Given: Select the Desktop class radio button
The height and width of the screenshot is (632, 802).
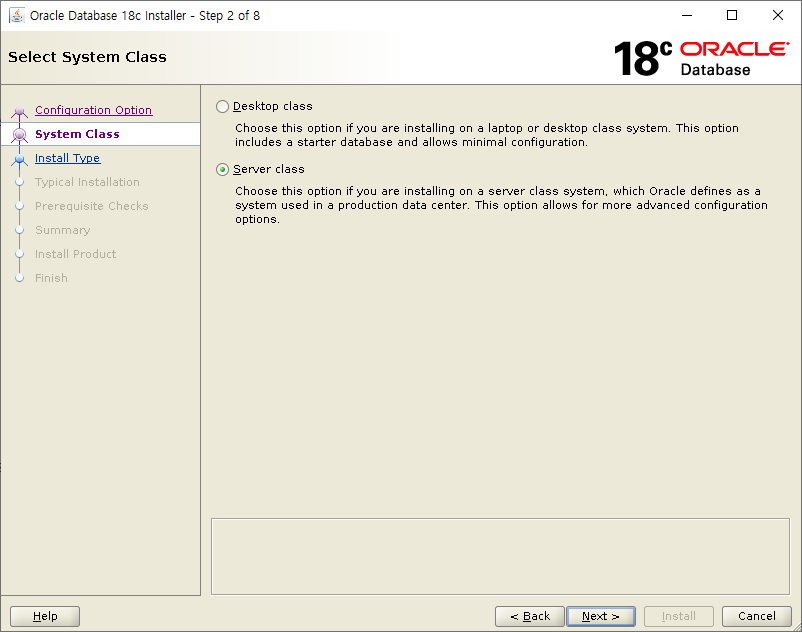Looking at the screenshot, I should pyautogui.click(x=222, y=106).
